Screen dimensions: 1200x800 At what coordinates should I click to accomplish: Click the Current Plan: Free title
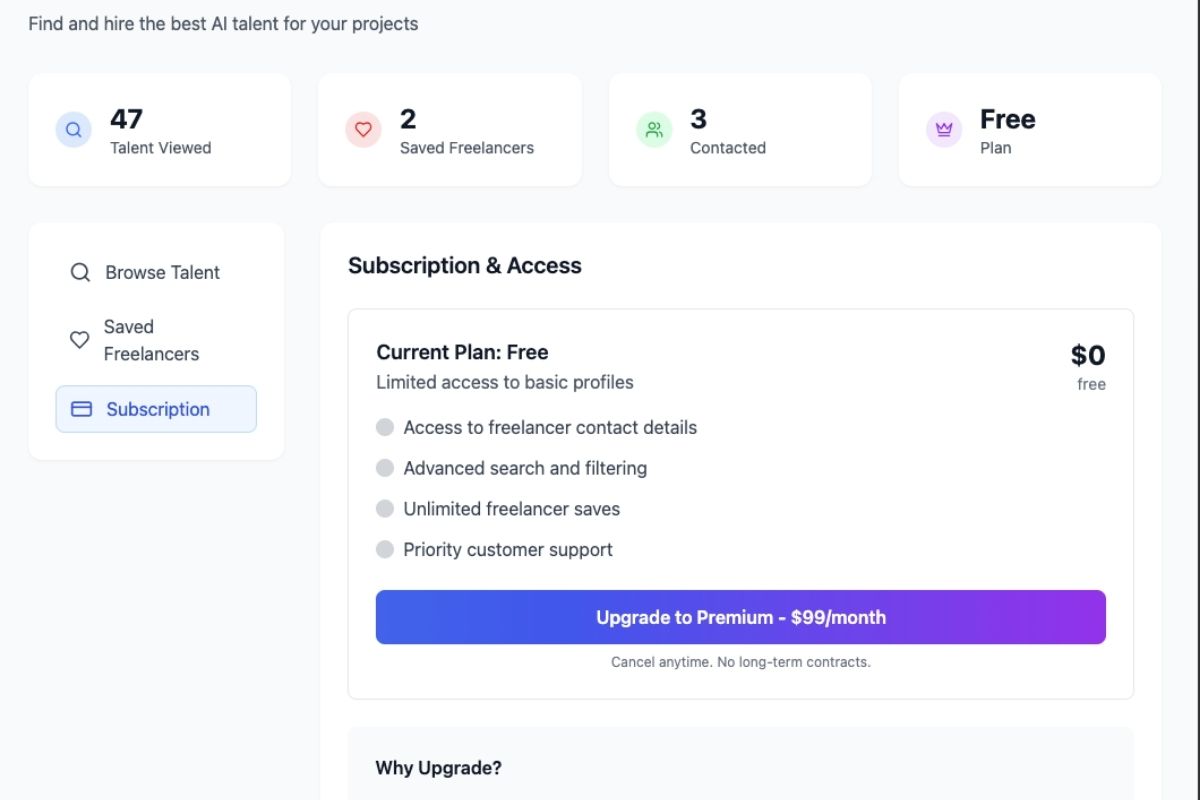click(462, 352)
